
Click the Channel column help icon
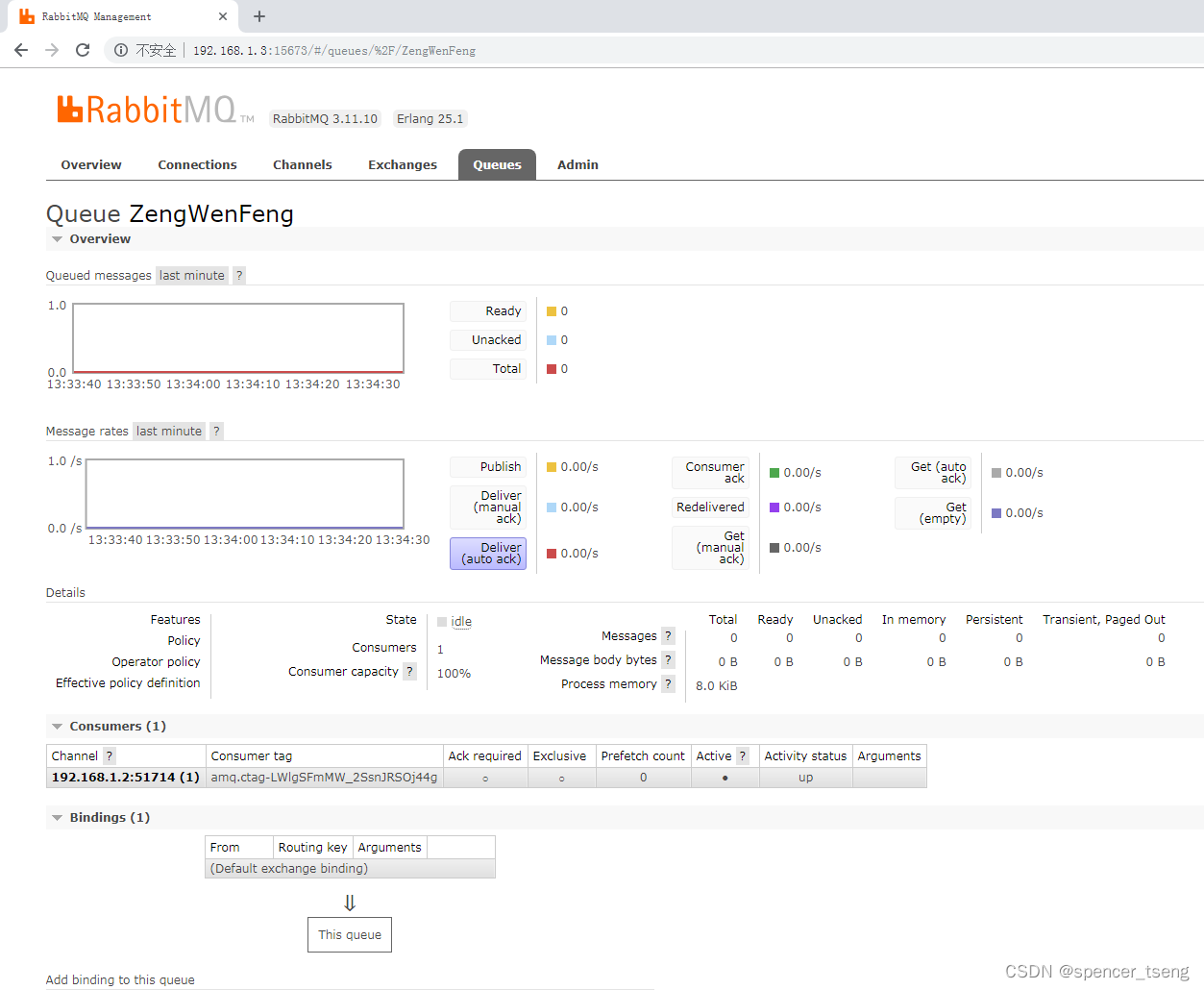[x=109, y=755]
